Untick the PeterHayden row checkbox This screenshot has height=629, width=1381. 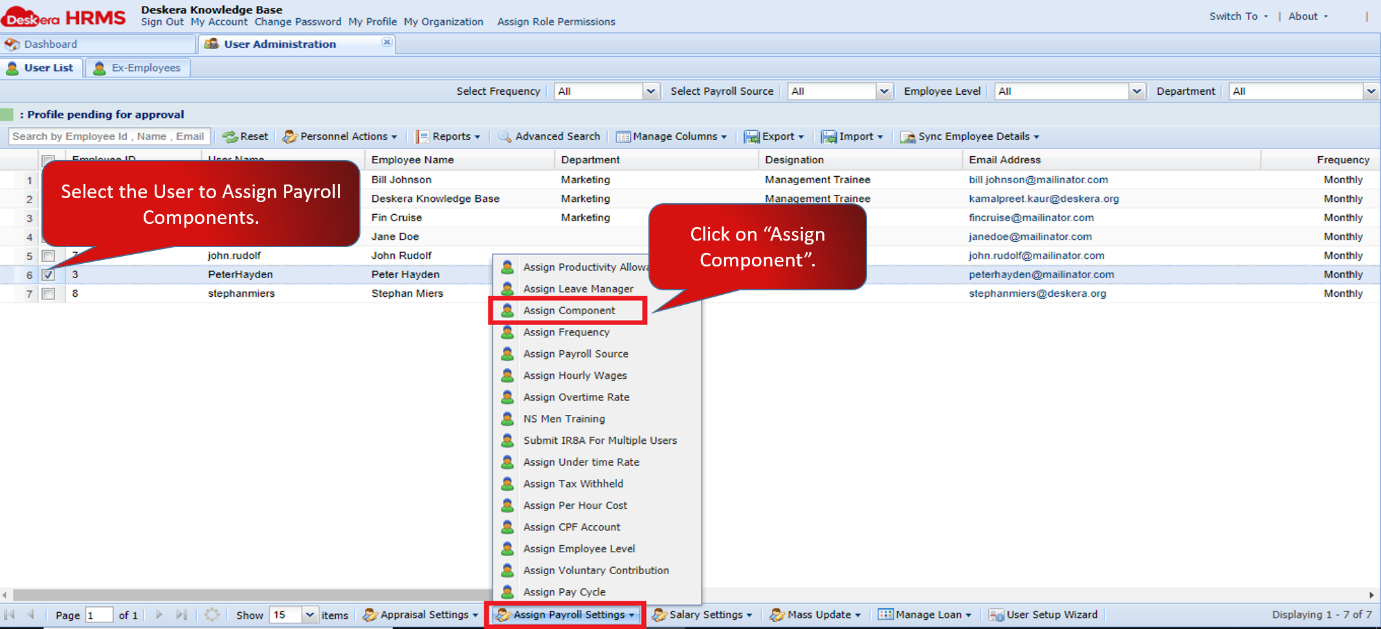[48, 275]
